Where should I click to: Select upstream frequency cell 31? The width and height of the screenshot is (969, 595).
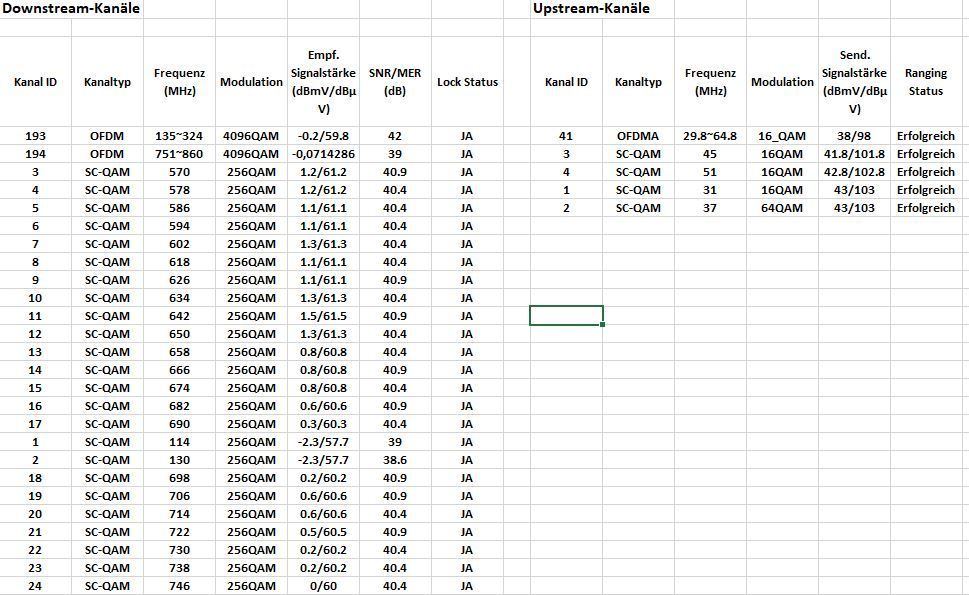click(710, 190)
